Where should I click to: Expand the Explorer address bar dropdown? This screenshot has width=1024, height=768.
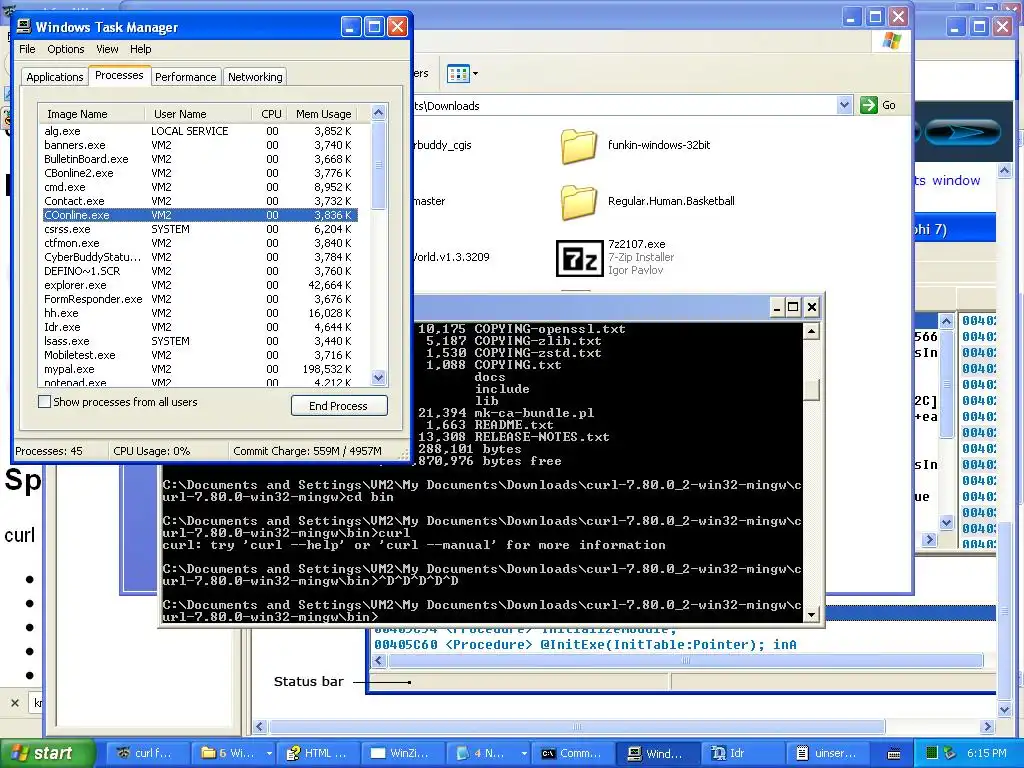pyautogui.click(x=844, y=105)
